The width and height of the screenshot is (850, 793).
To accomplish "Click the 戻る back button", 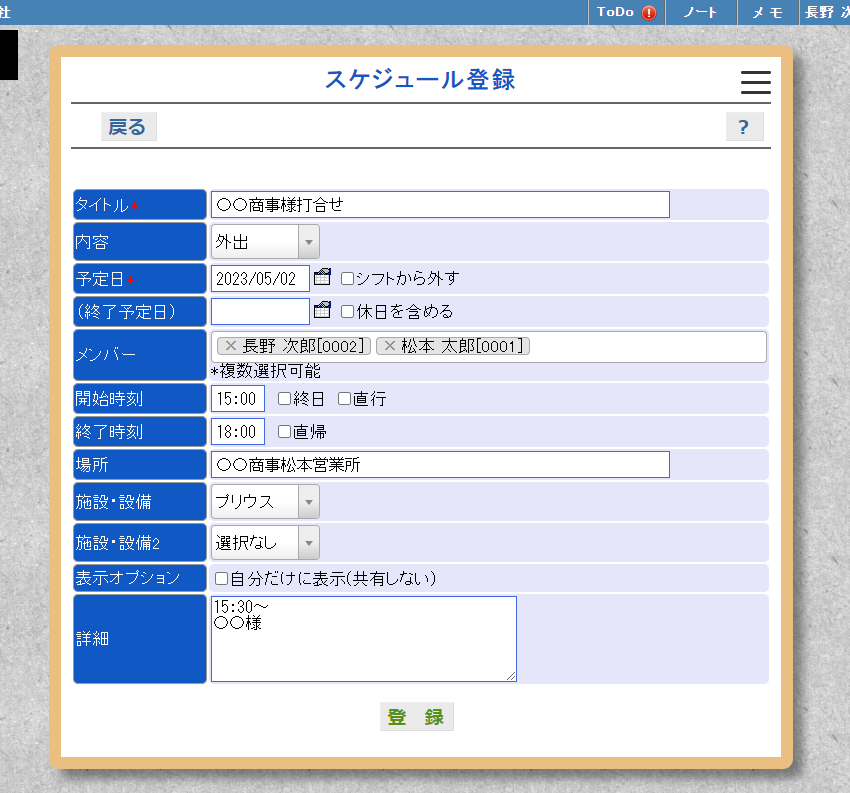I will (x=128, y=126).
